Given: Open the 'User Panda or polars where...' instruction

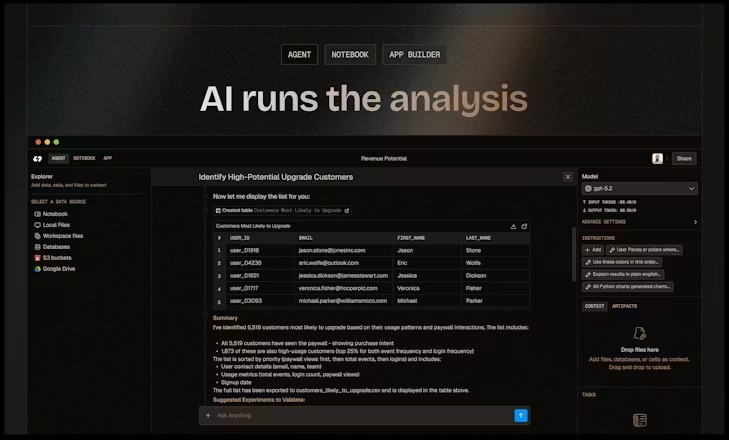Looking at the screenshot, I should point(644,250).
